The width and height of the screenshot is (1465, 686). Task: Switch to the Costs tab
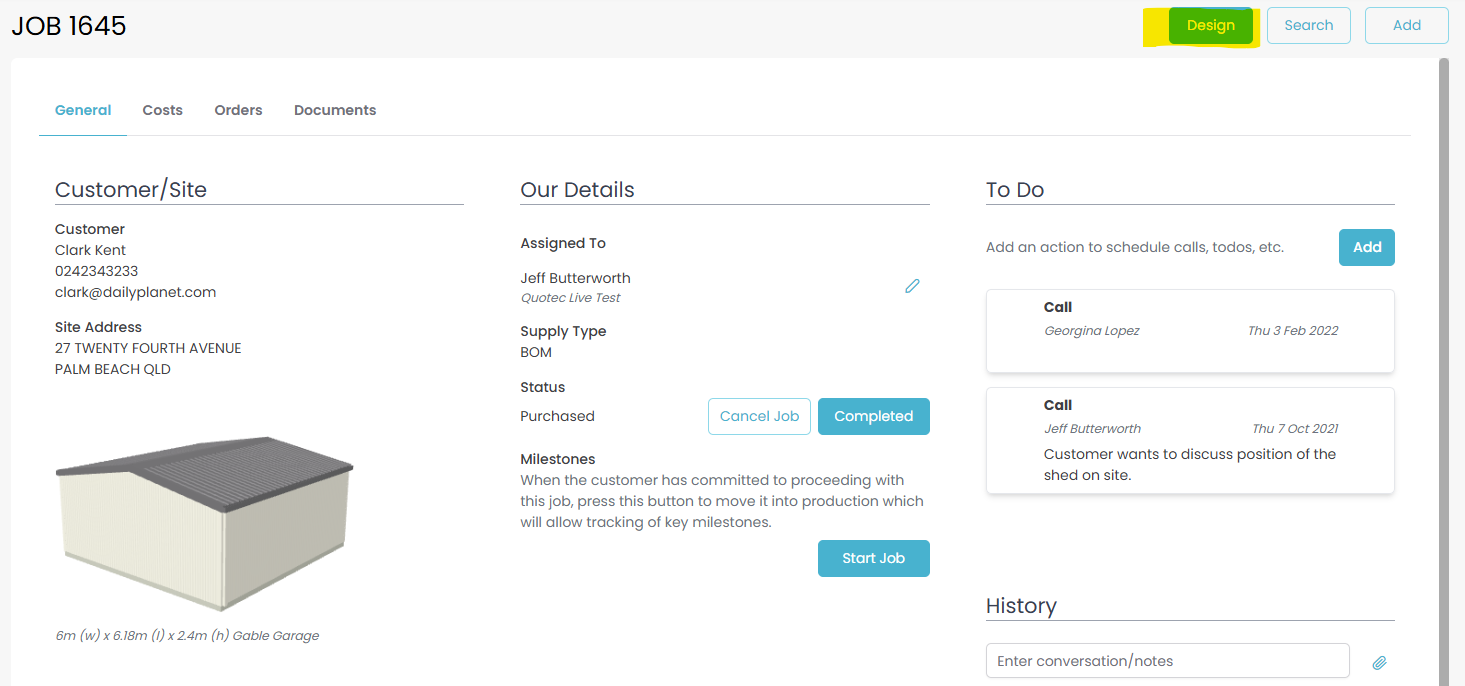[x=162, y=110]
